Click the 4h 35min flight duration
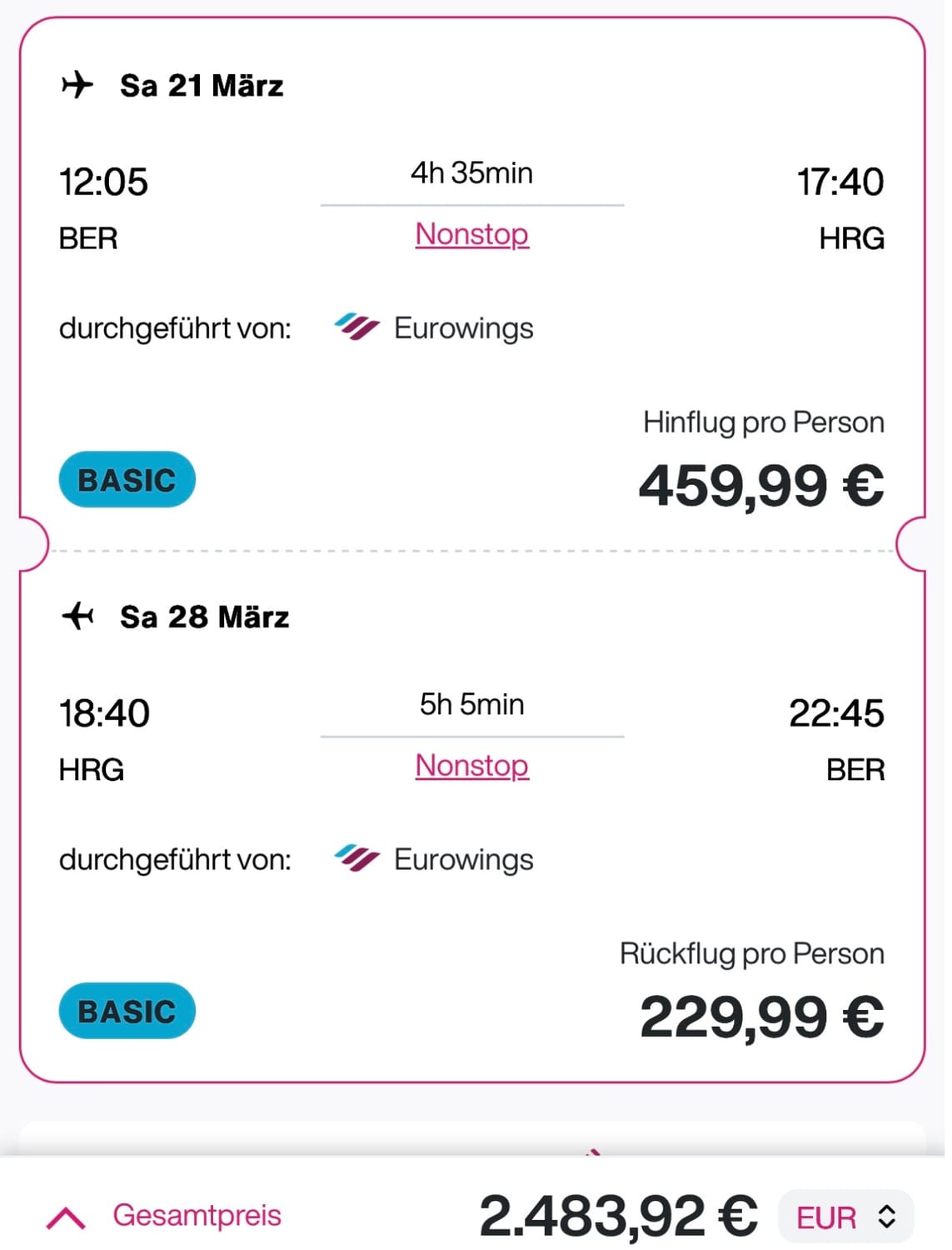952x1250 pixels. pyautogui.click(x=471, y=172)
